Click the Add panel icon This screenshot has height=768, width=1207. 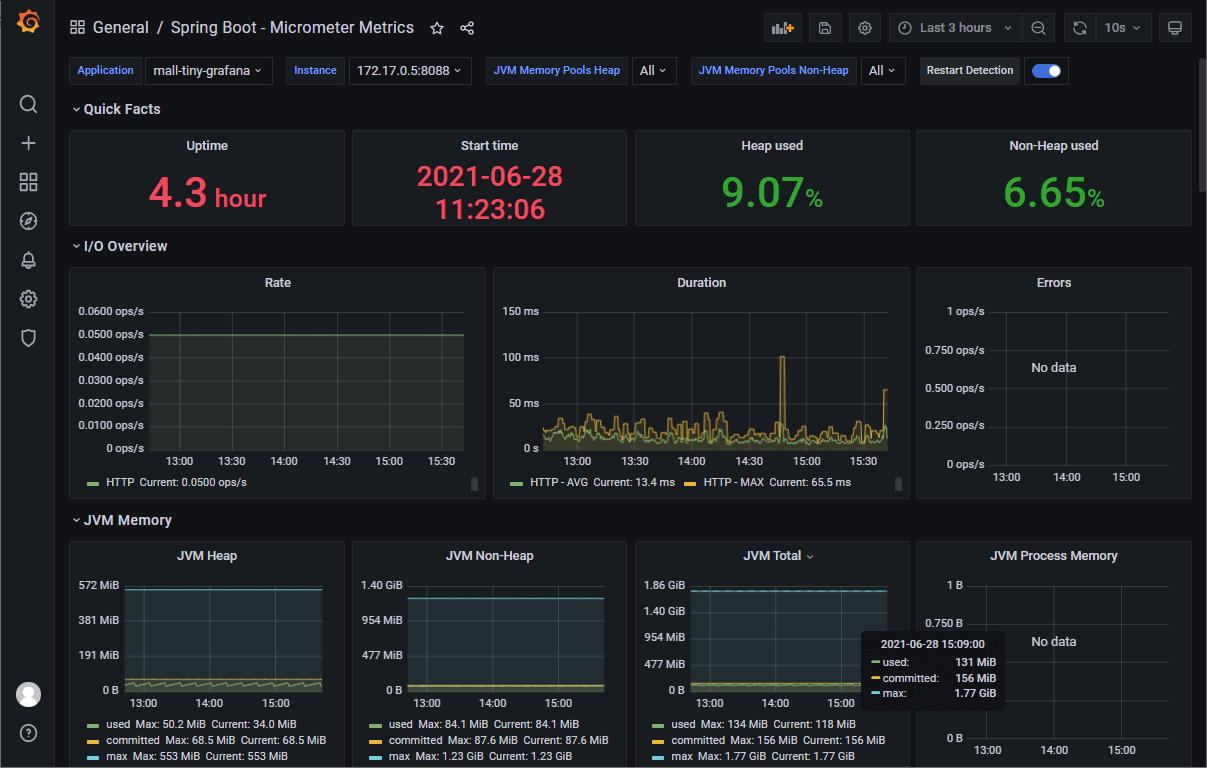[783, 28]
